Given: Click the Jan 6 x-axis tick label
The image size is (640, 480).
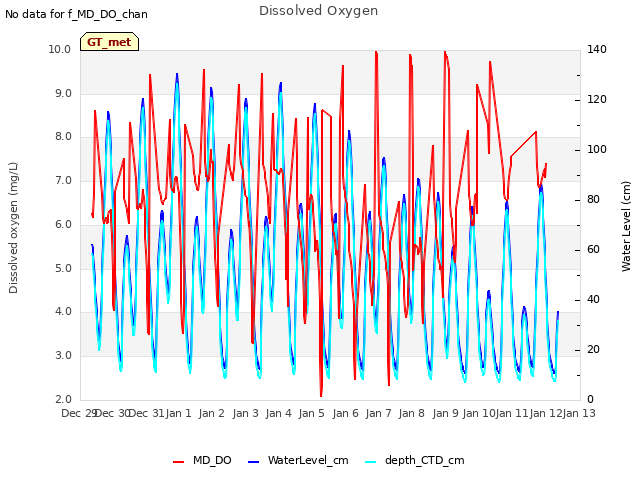Looking at the screenshot, I should 345,413.
